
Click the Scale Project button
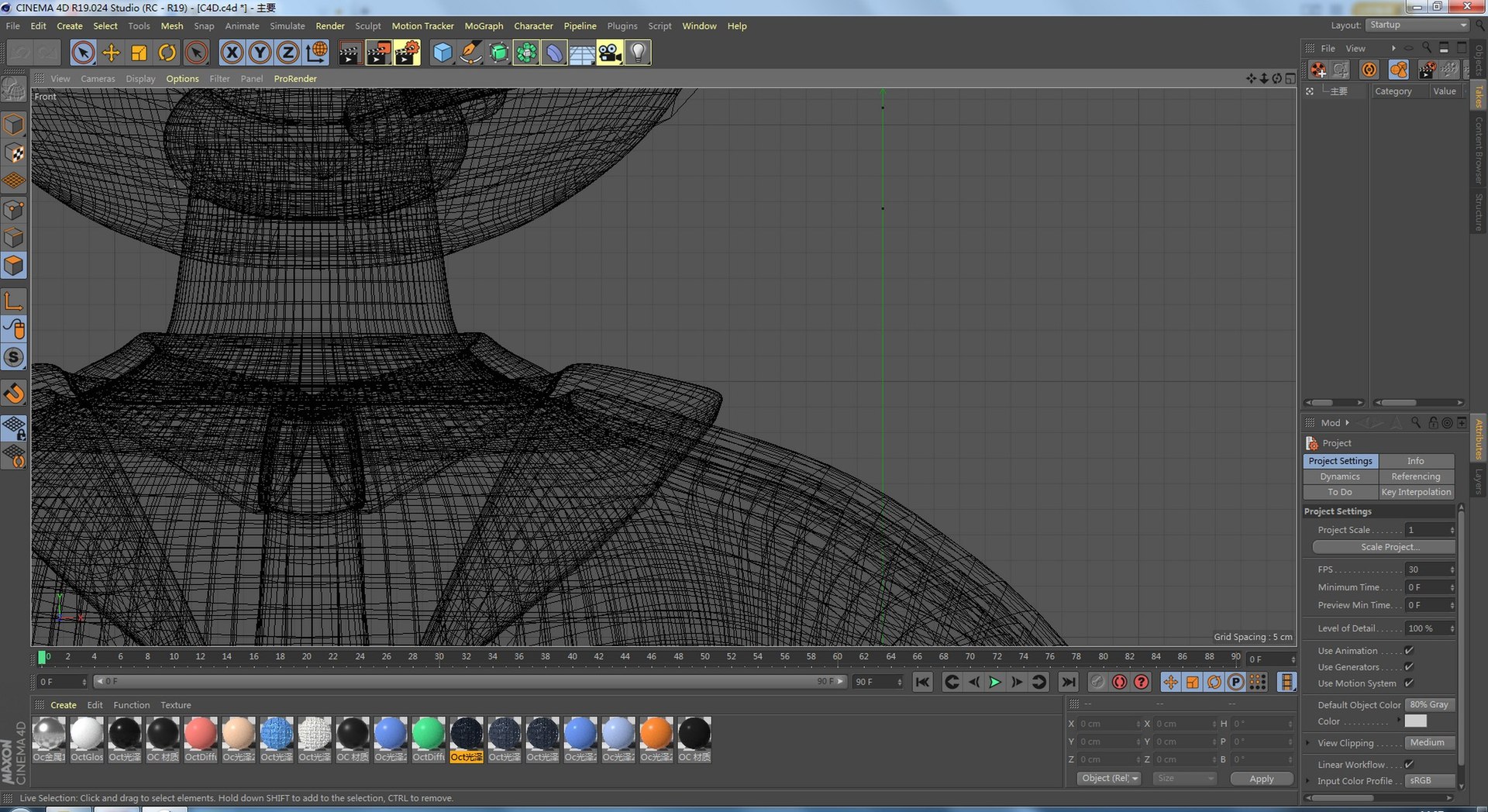tap(1383, 547)
